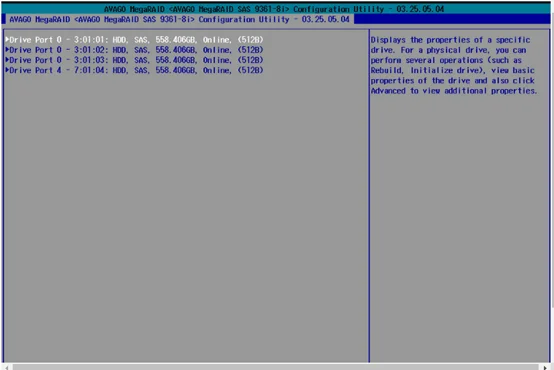
Task: Click empty area below the drive list
Action: 185,216
